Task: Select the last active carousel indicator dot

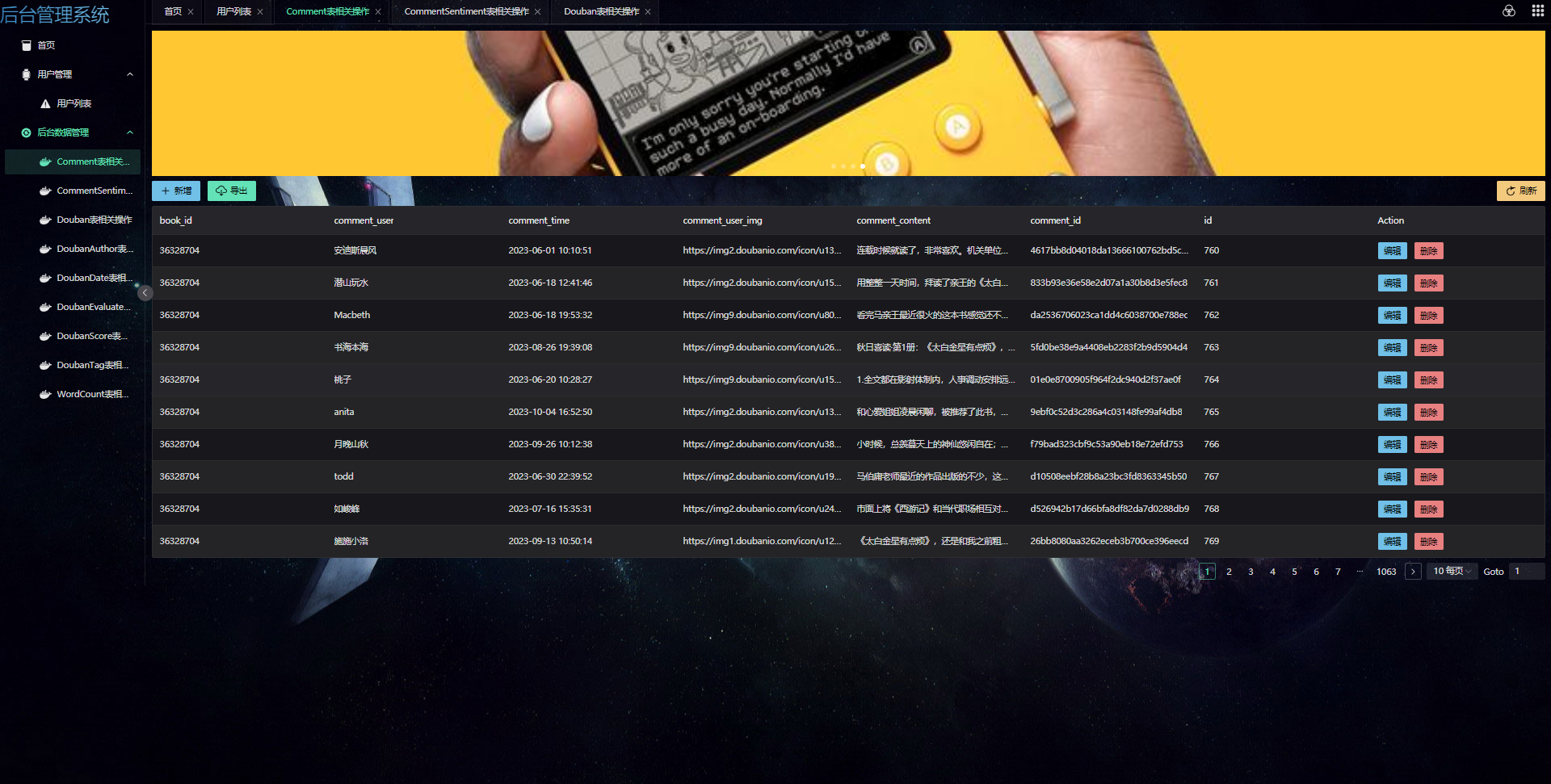Action: pos(863,166)
